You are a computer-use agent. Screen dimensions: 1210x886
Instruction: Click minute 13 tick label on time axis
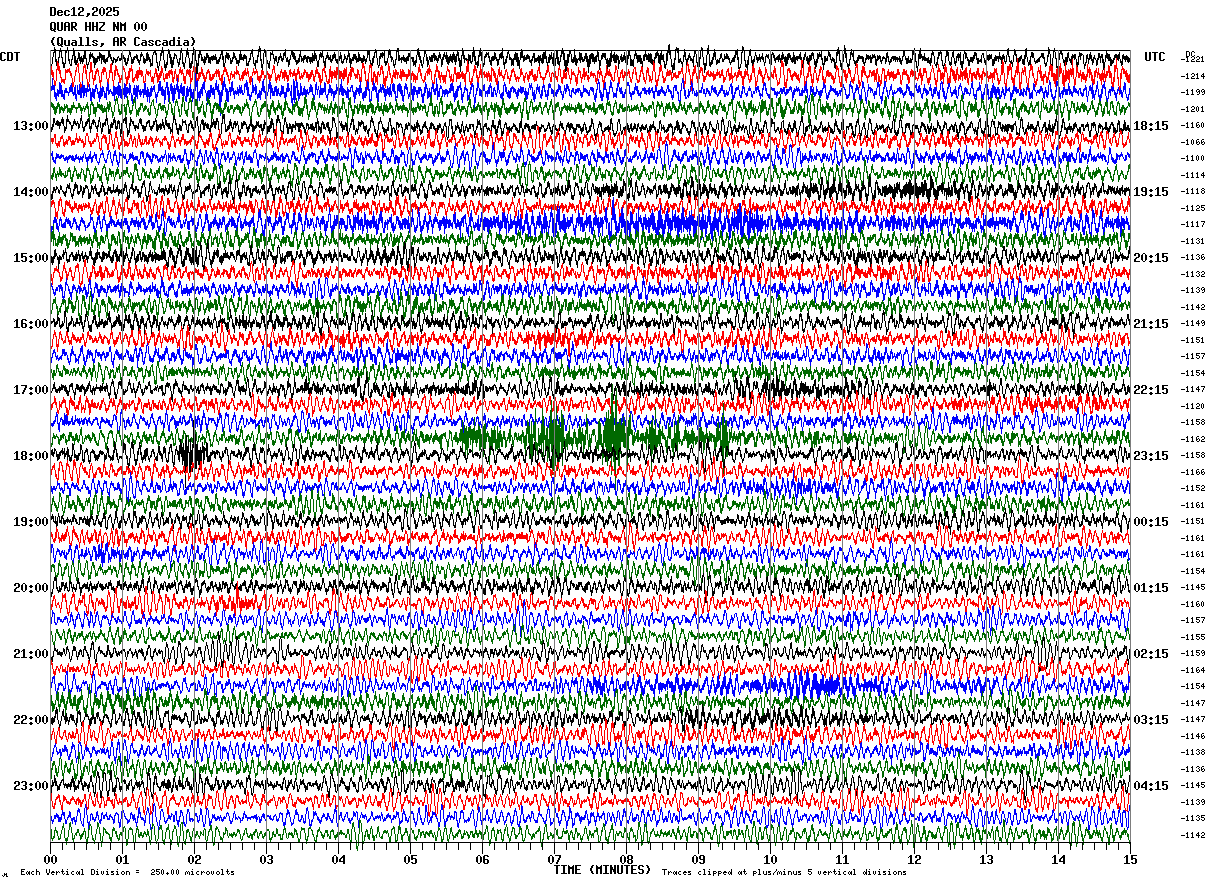(987, 859)
